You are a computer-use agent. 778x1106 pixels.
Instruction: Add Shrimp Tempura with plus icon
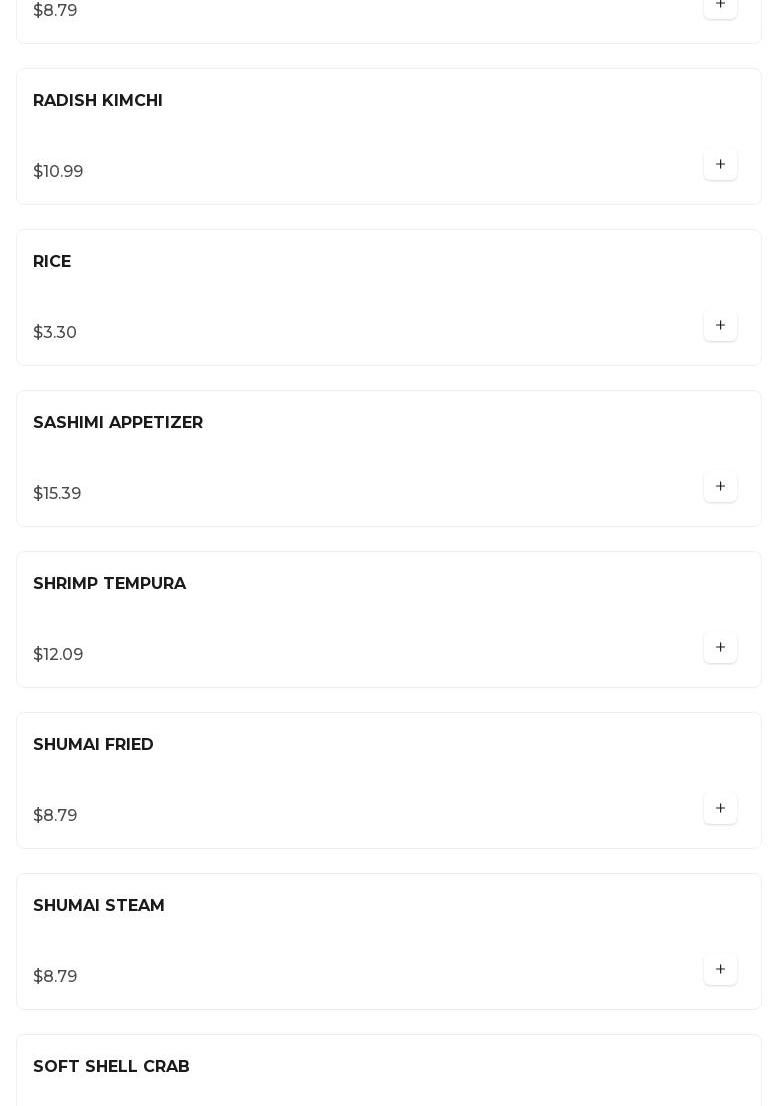tap(720, 648)
